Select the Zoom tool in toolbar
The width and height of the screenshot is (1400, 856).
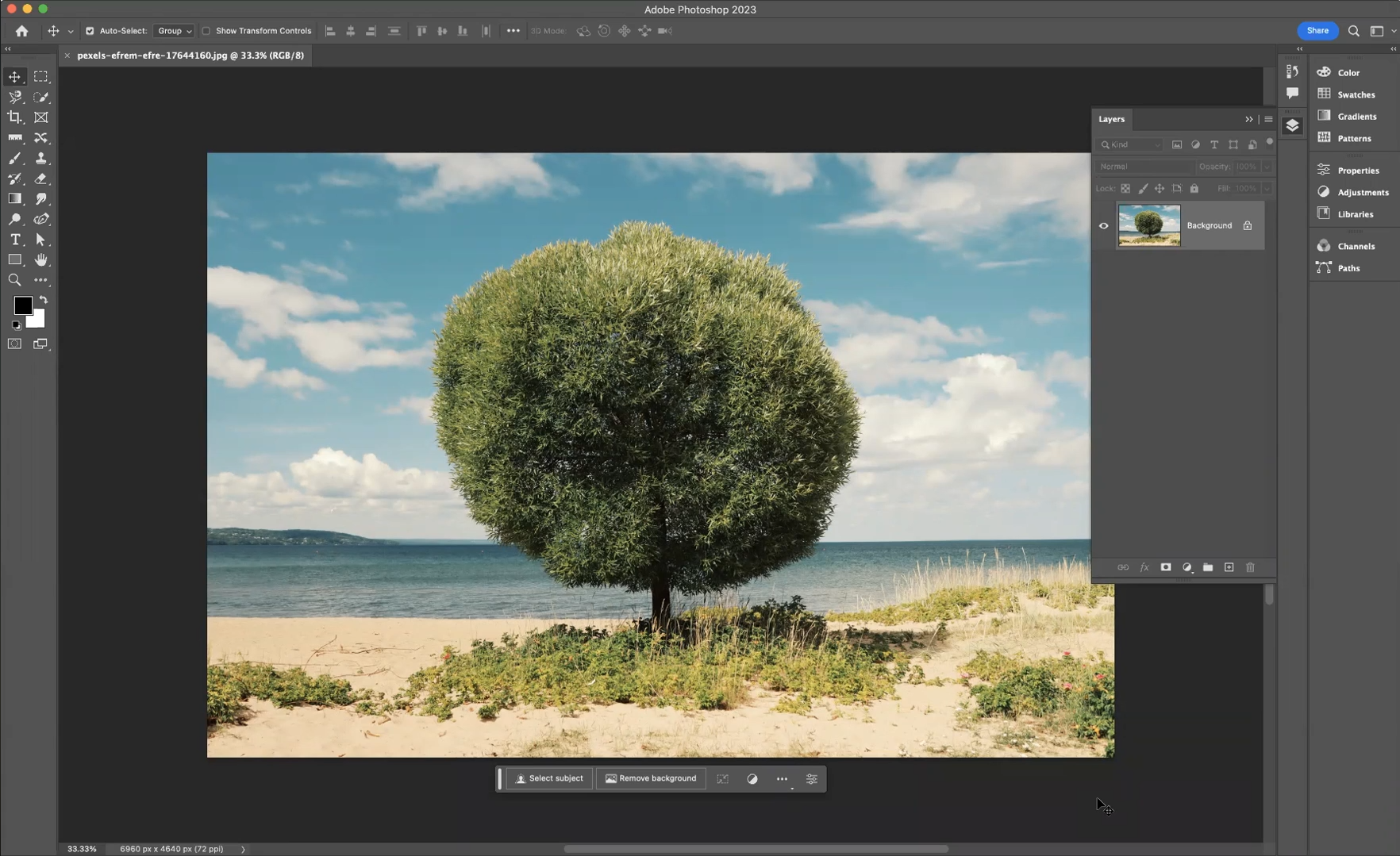14,280
